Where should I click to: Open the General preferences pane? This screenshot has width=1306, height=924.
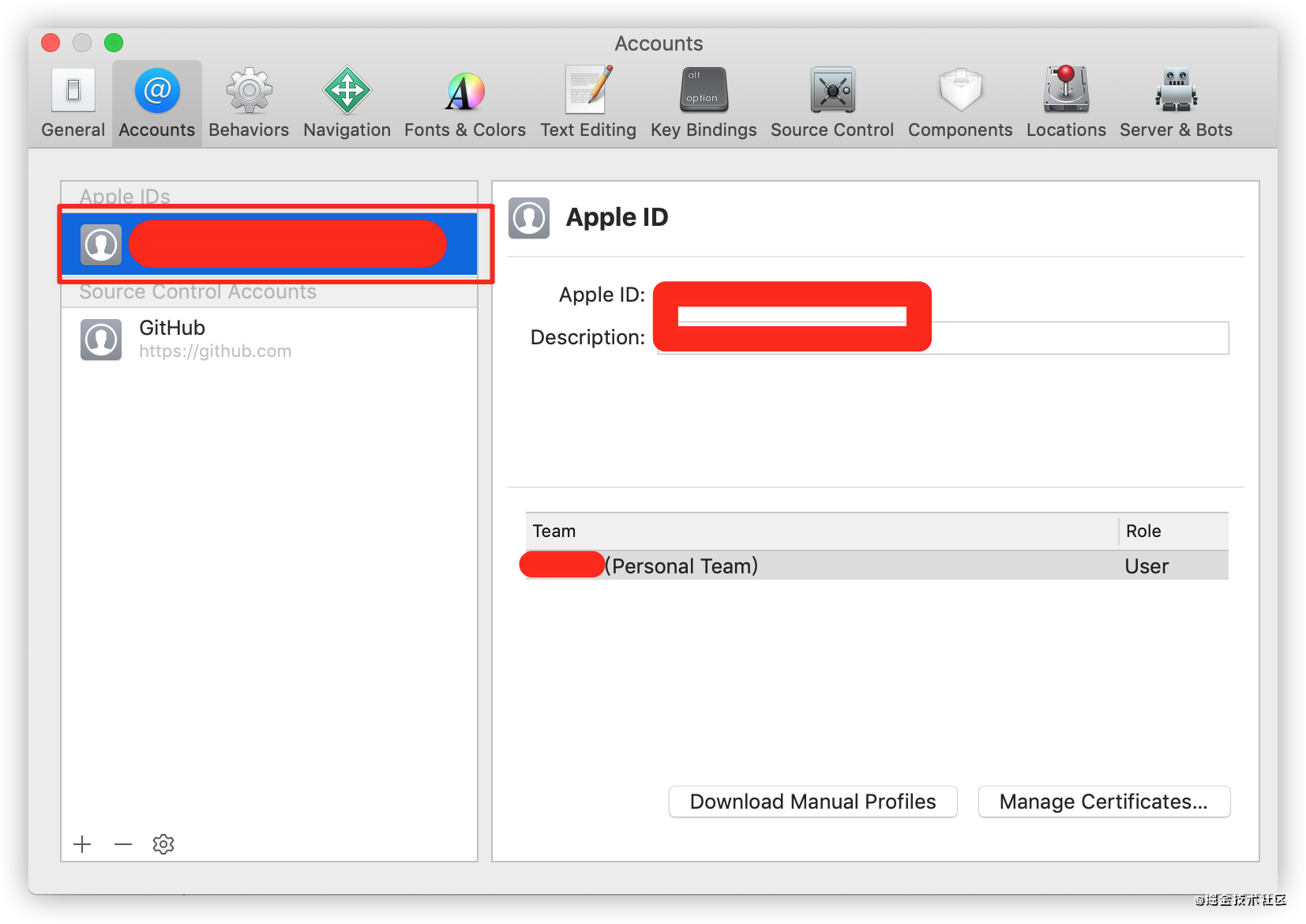tap(73, 103)
